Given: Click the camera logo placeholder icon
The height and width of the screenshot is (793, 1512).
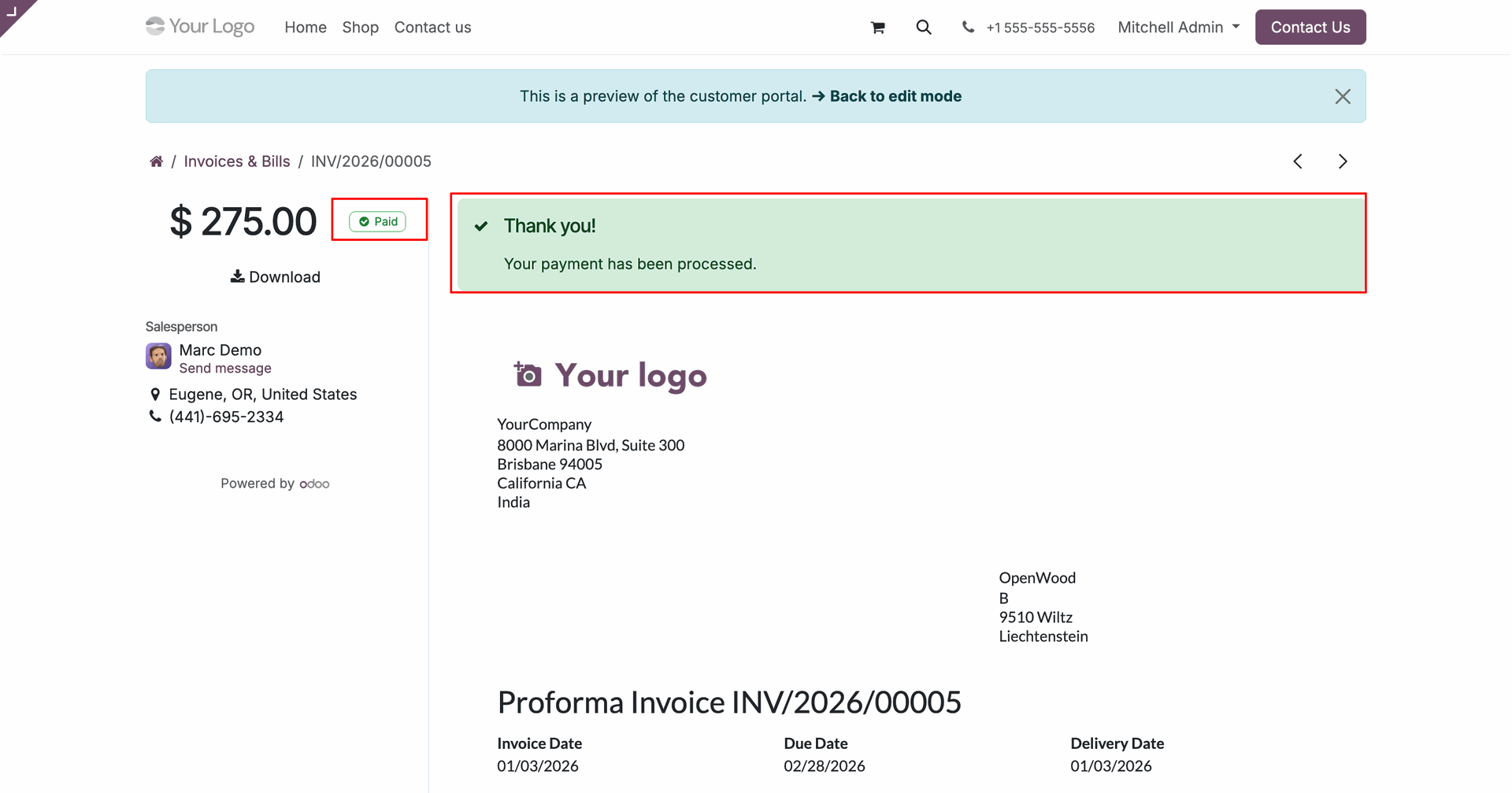Looking at the screenshot, I should pos(528,375).
